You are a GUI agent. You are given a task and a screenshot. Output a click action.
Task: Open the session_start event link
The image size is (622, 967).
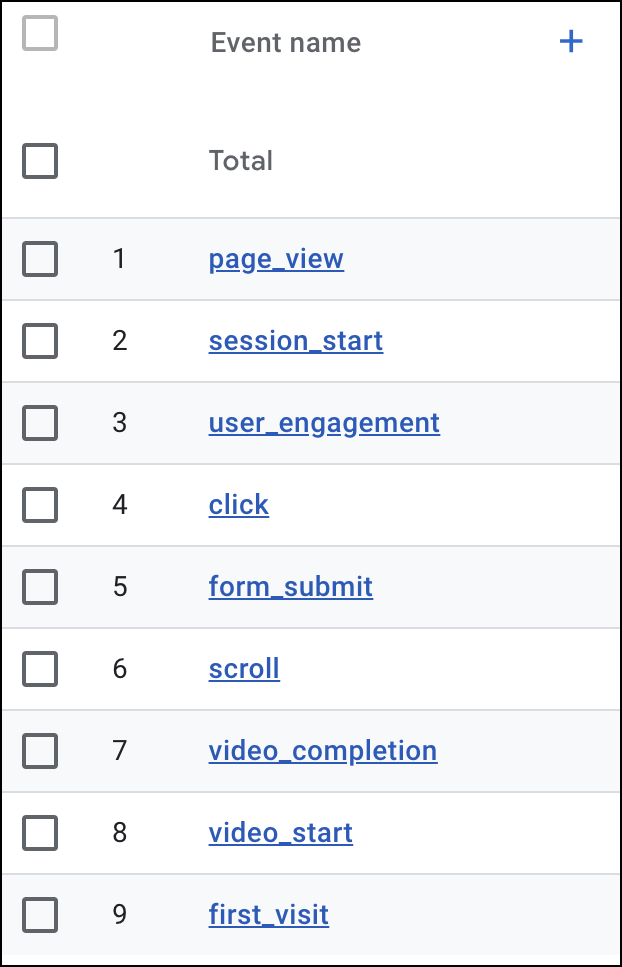296,341
